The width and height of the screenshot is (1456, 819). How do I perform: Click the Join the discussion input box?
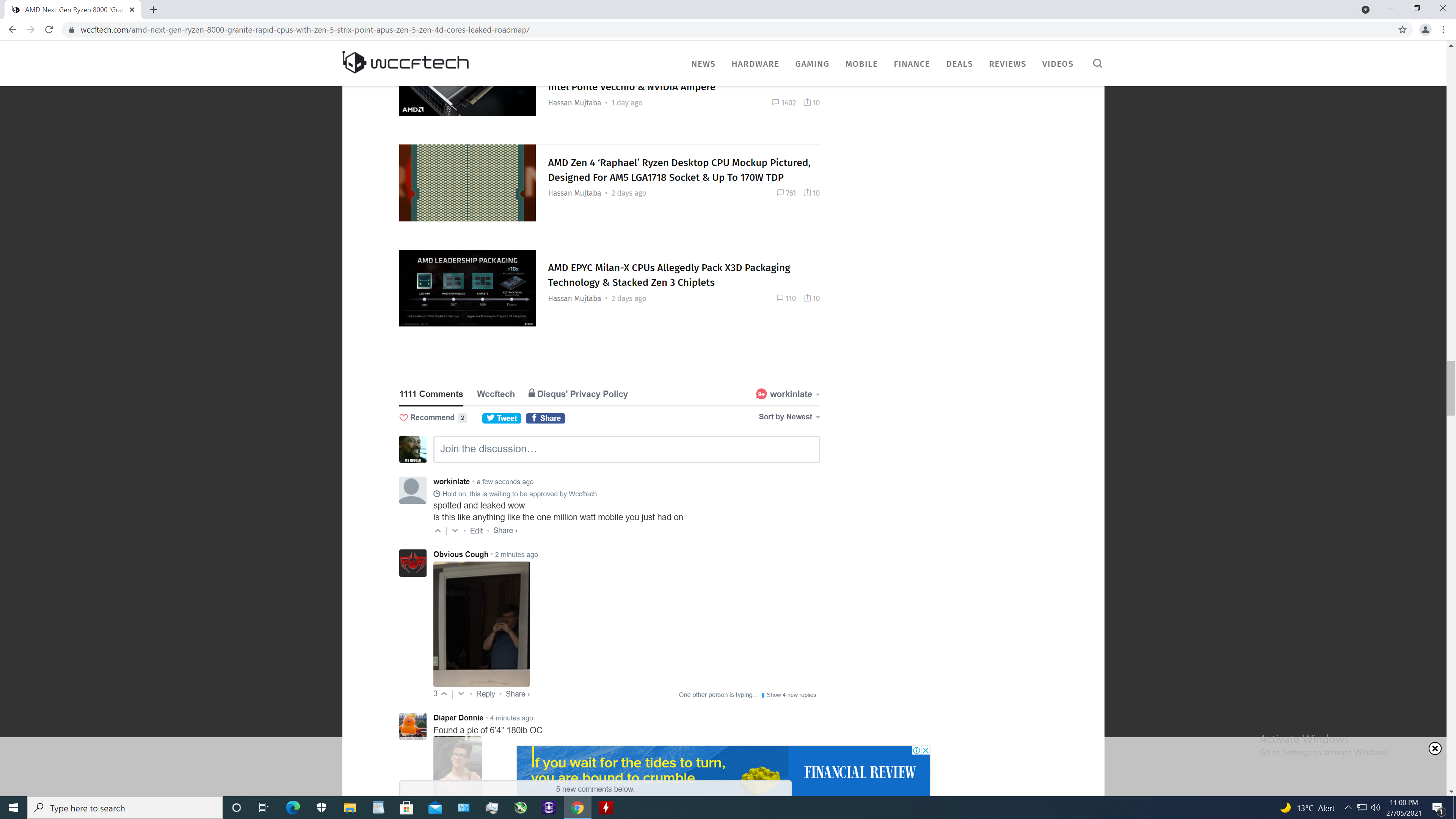tap(626, 449)
